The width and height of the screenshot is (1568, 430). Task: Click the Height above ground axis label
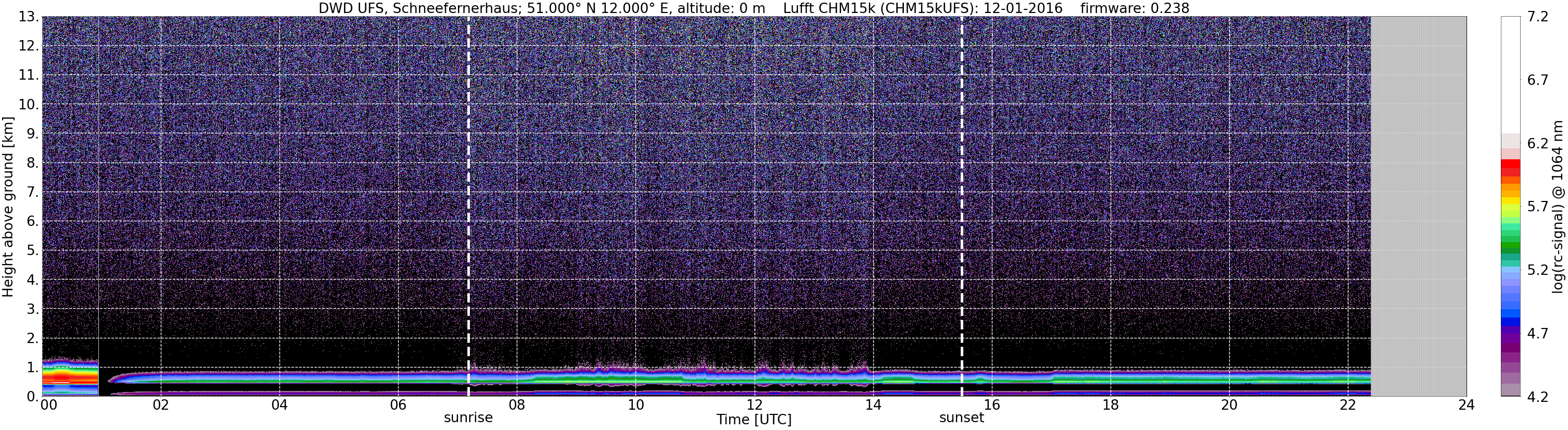coord(8,207)
